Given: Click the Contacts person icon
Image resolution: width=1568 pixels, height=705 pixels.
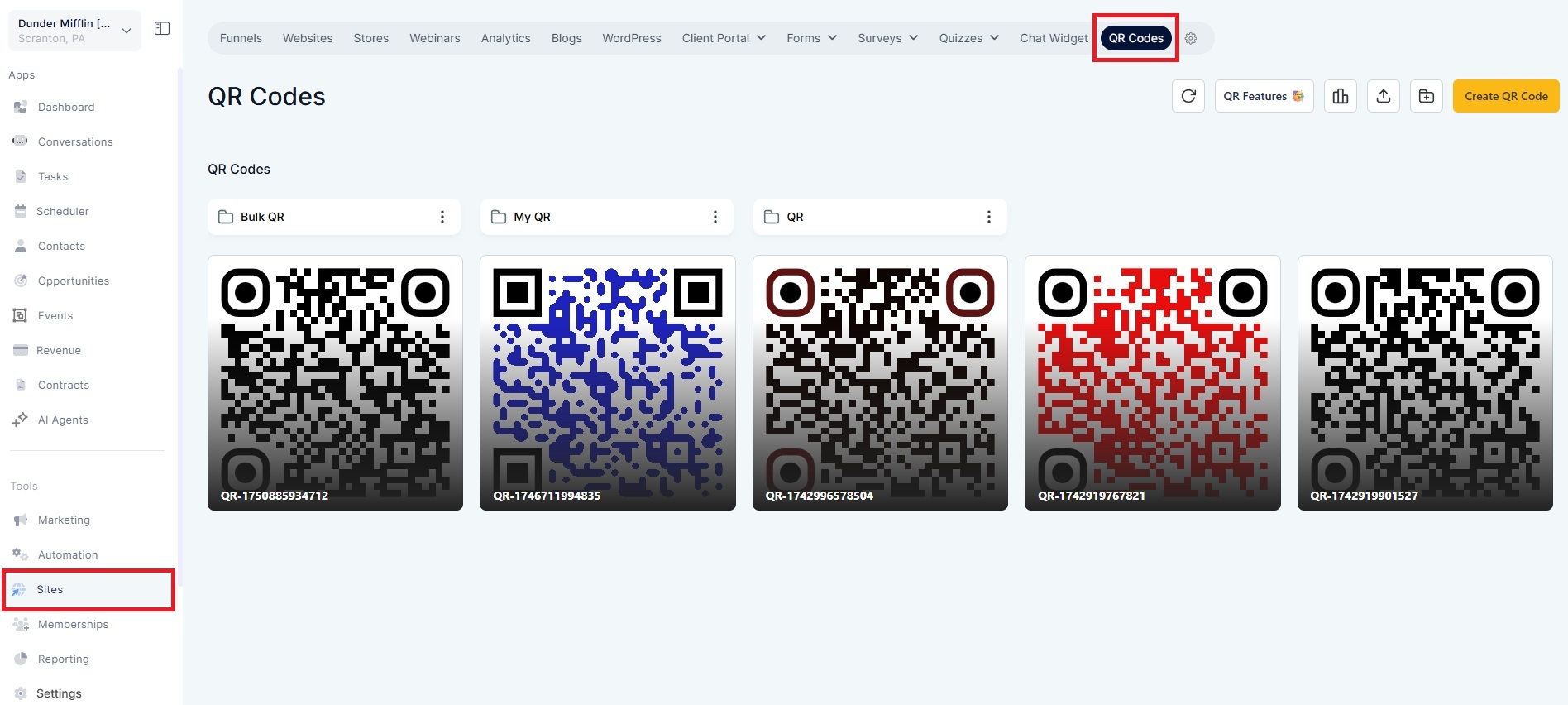Looking at the screenshot, I should click(x=21, y=246).
